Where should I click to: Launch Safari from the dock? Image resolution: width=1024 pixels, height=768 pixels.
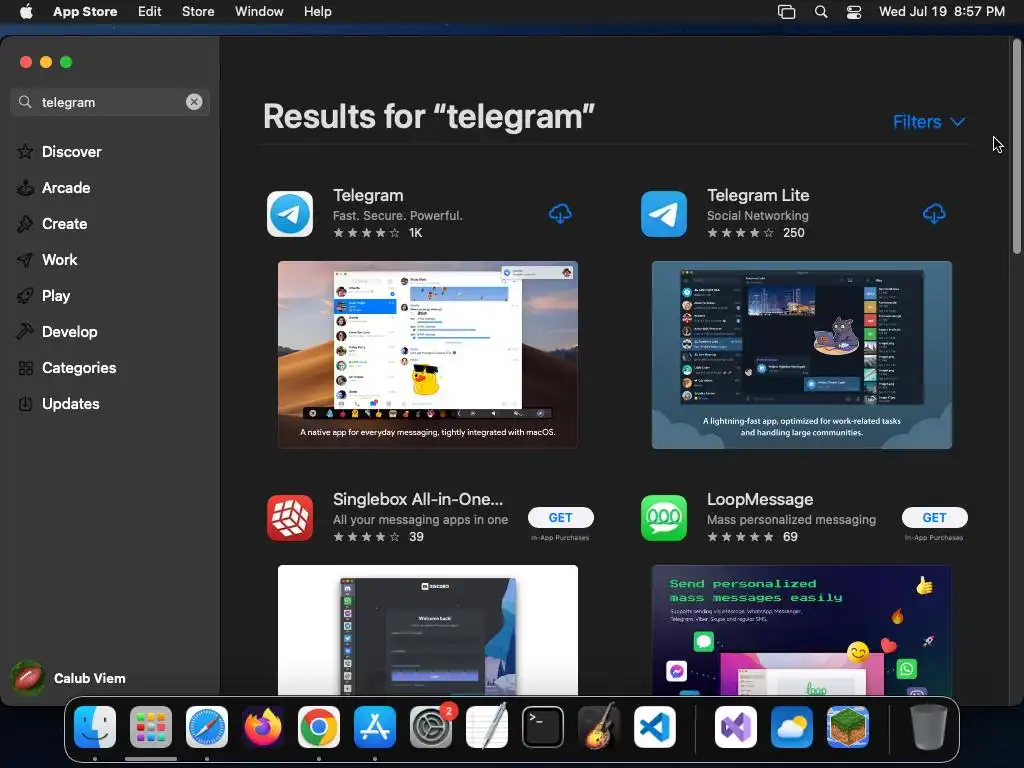207,727
